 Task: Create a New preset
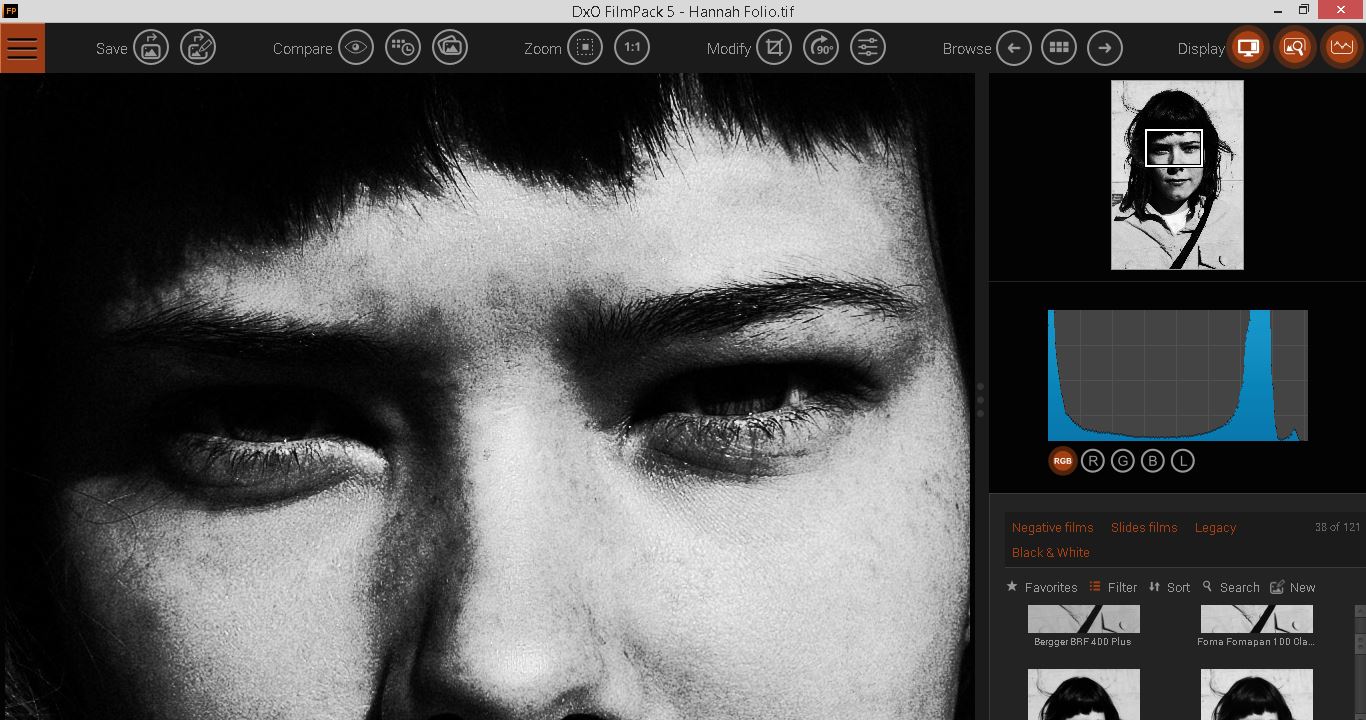coord(1293,587)
